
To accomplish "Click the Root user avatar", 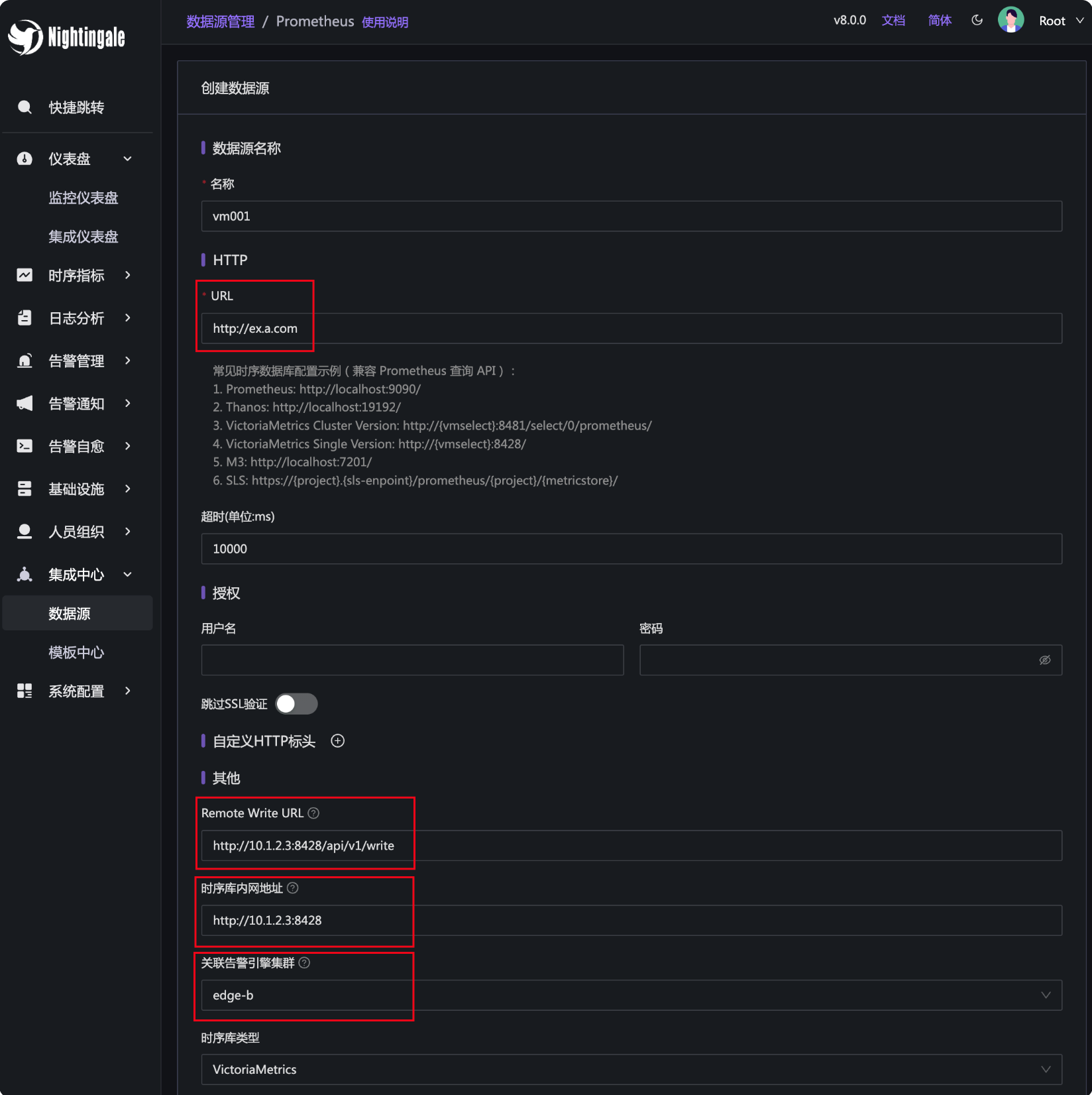I will 1011,20.
